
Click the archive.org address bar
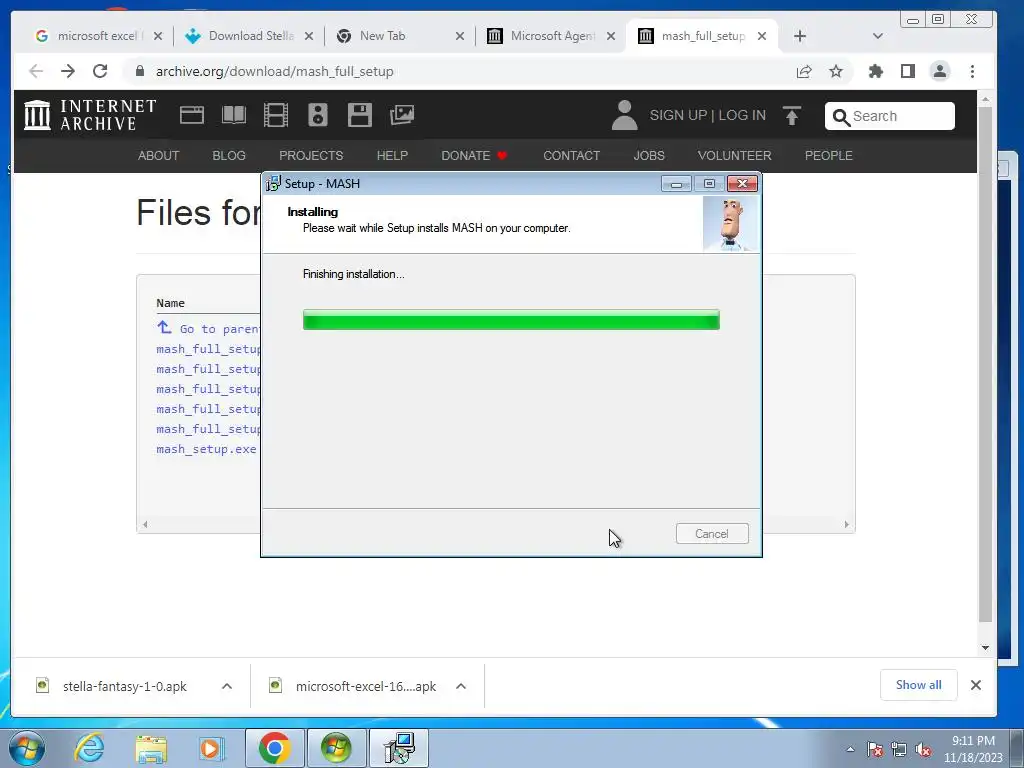(x=457, y=71)
